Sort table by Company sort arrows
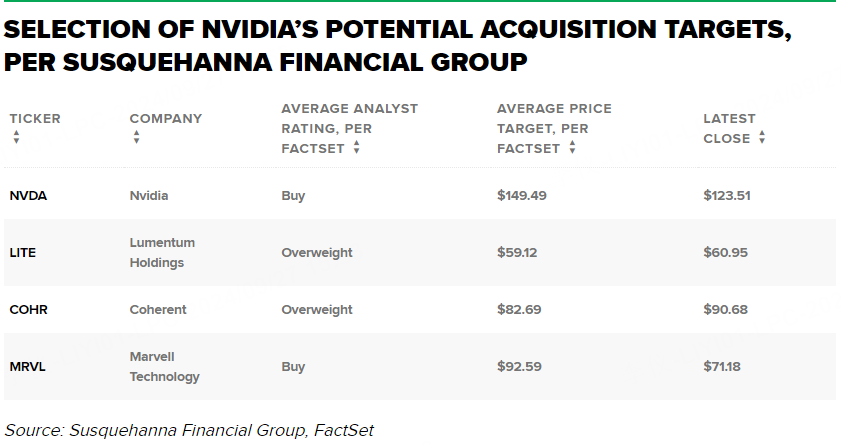This screenshot has height=445, width=841. 136,138
